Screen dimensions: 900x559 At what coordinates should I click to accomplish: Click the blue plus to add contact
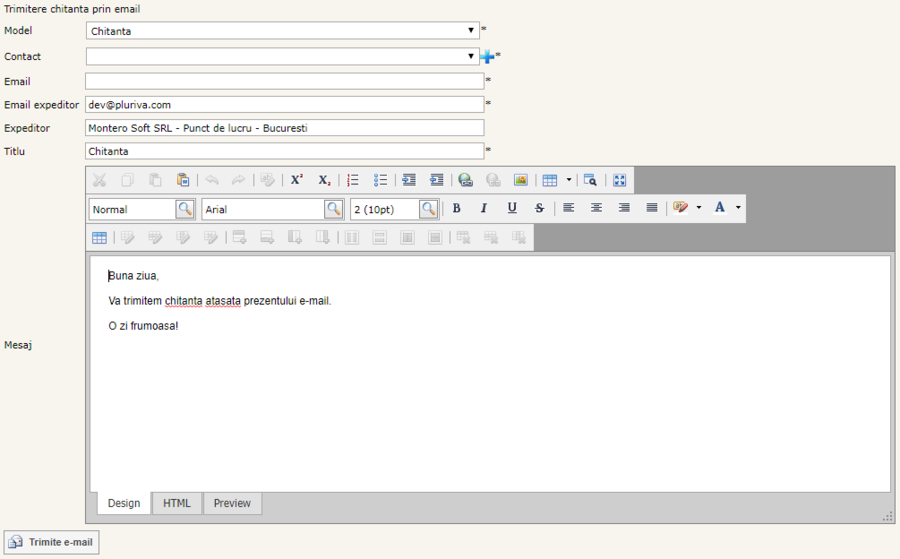[x=487, y=57]
